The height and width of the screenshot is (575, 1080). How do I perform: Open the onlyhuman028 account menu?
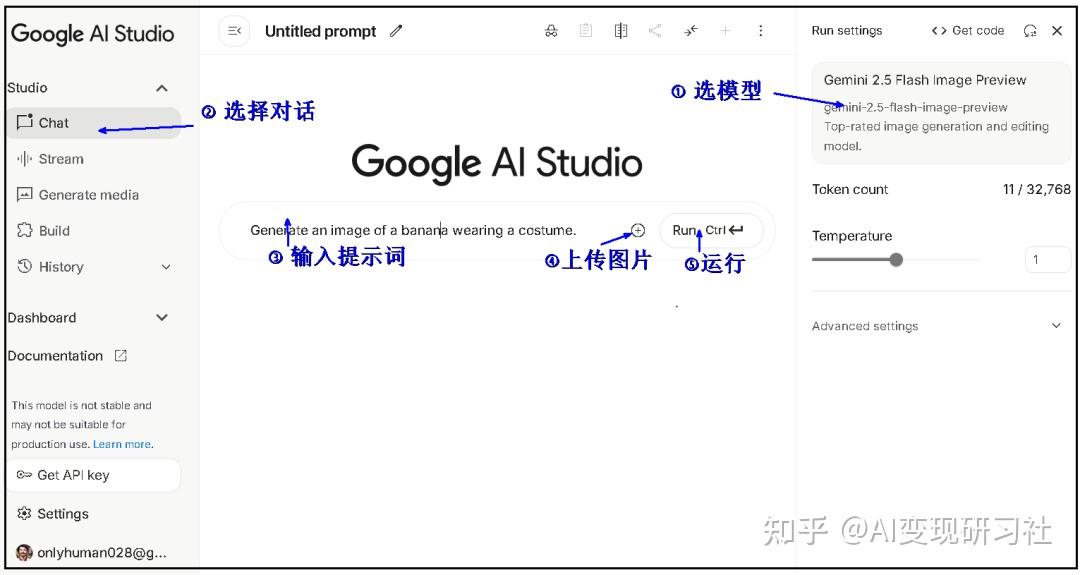point(92,552)
